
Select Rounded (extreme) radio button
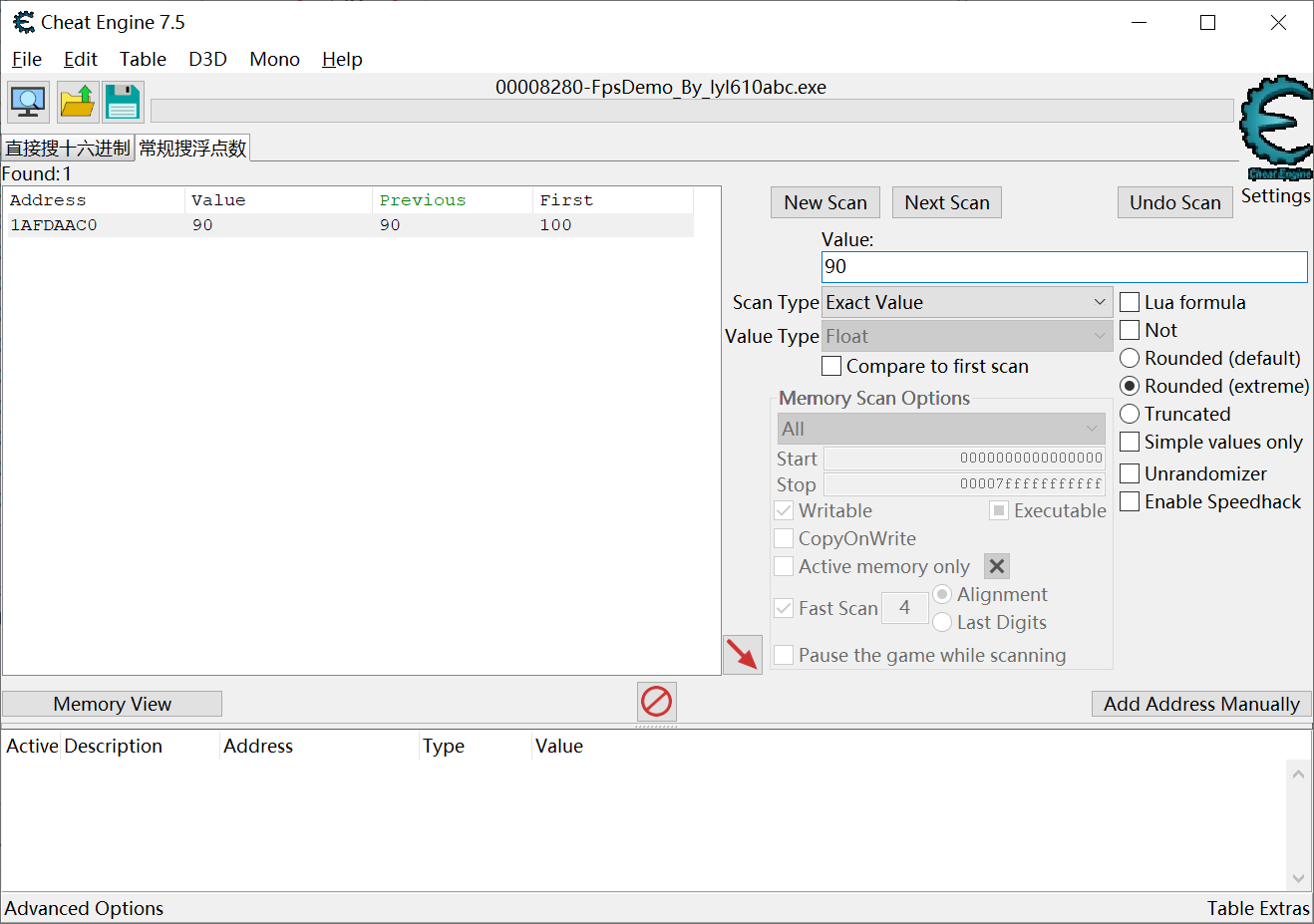pos(1130,386)
